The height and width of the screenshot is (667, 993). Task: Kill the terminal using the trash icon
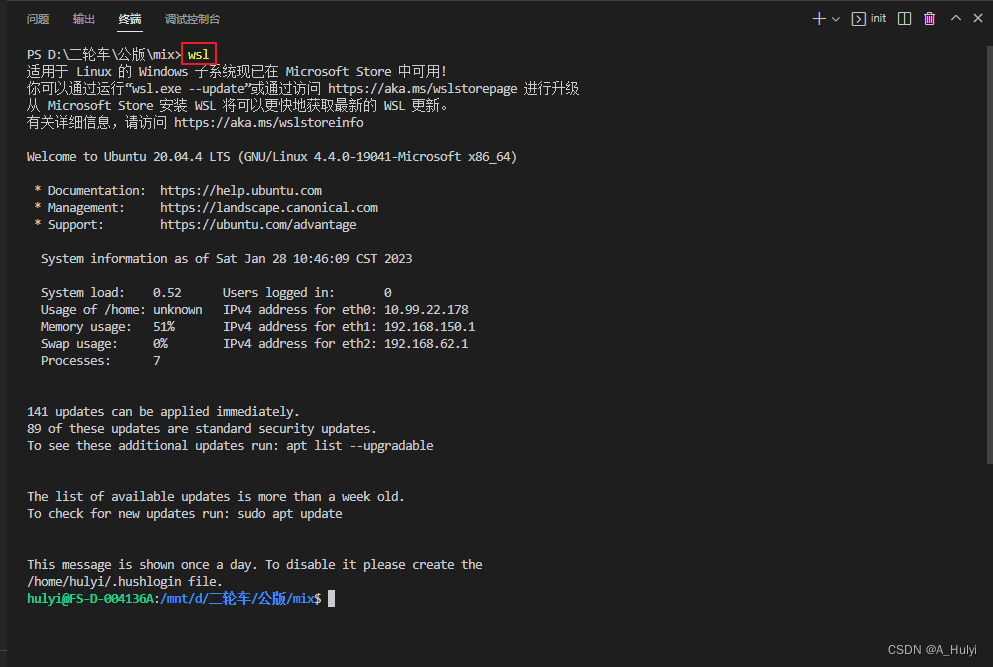point(929,17)
